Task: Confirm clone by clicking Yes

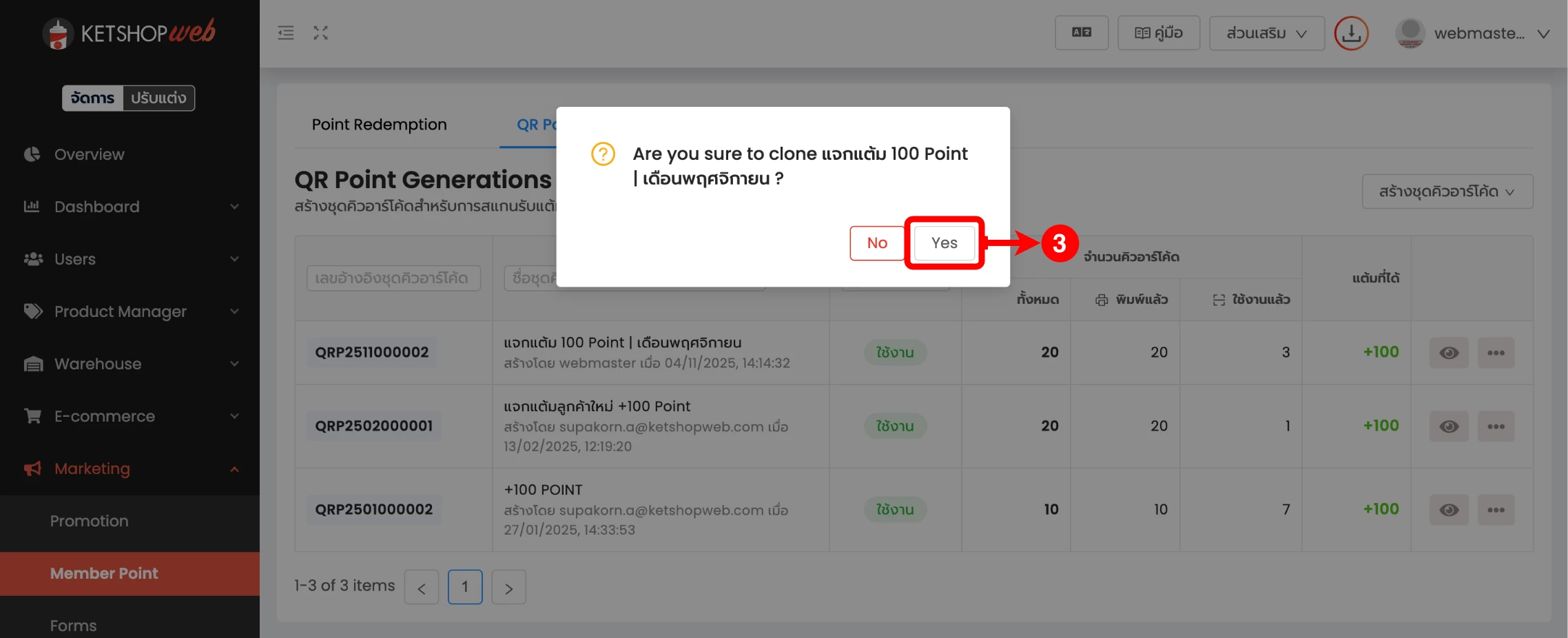Action: pos(944,243)
